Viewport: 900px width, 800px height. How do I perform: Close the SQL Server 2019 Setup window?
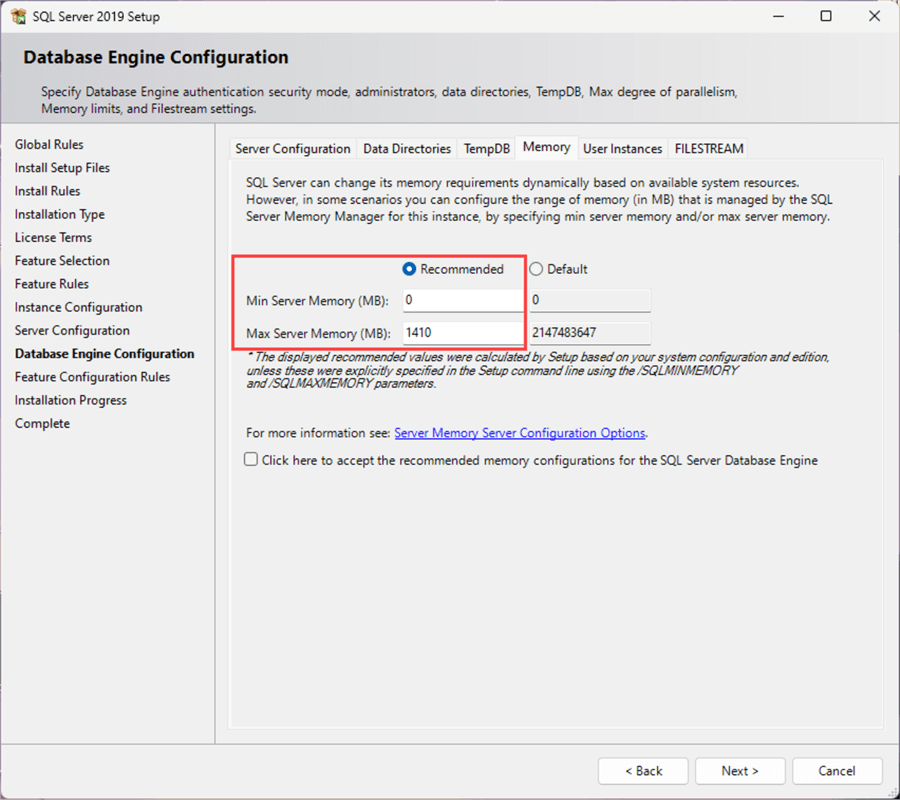coord(874,16)
